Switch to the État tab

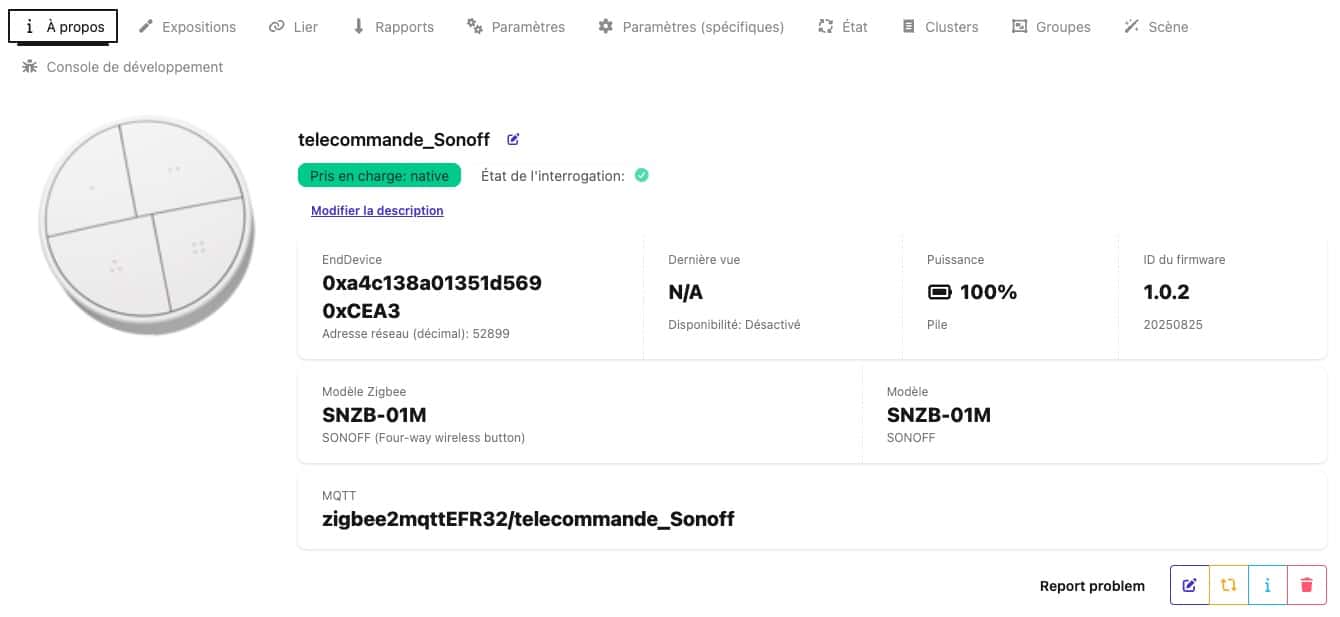(x=843, y=27)
